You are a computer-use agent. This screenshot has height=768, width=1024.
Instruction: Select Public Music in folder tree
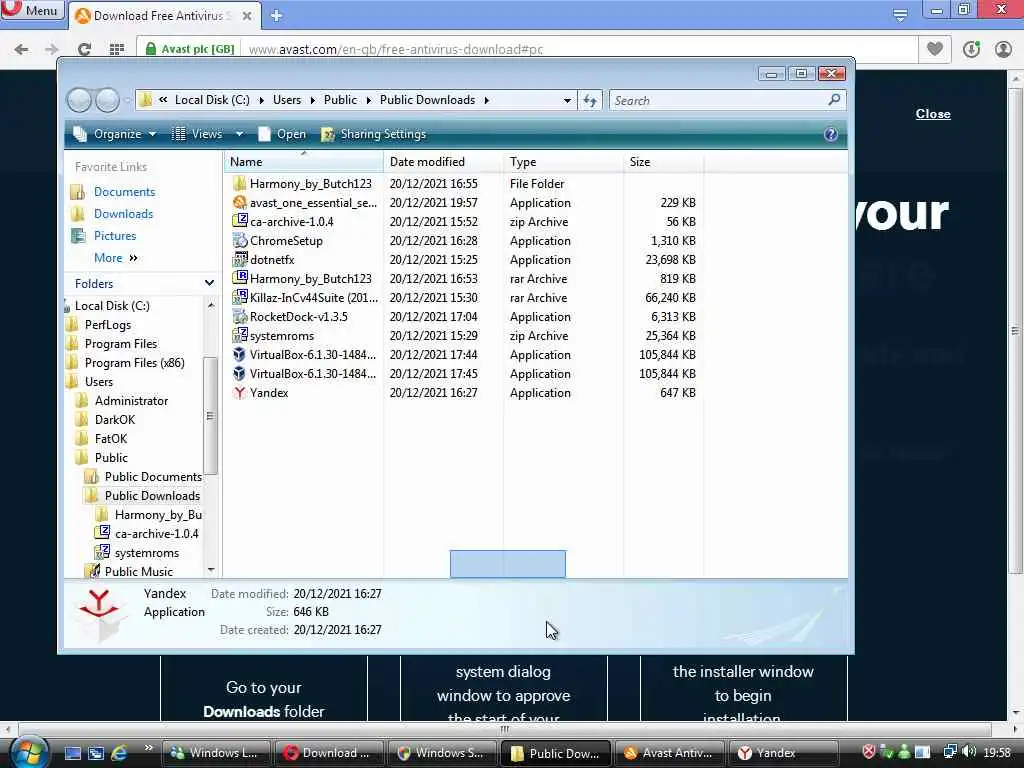(138, 571)
